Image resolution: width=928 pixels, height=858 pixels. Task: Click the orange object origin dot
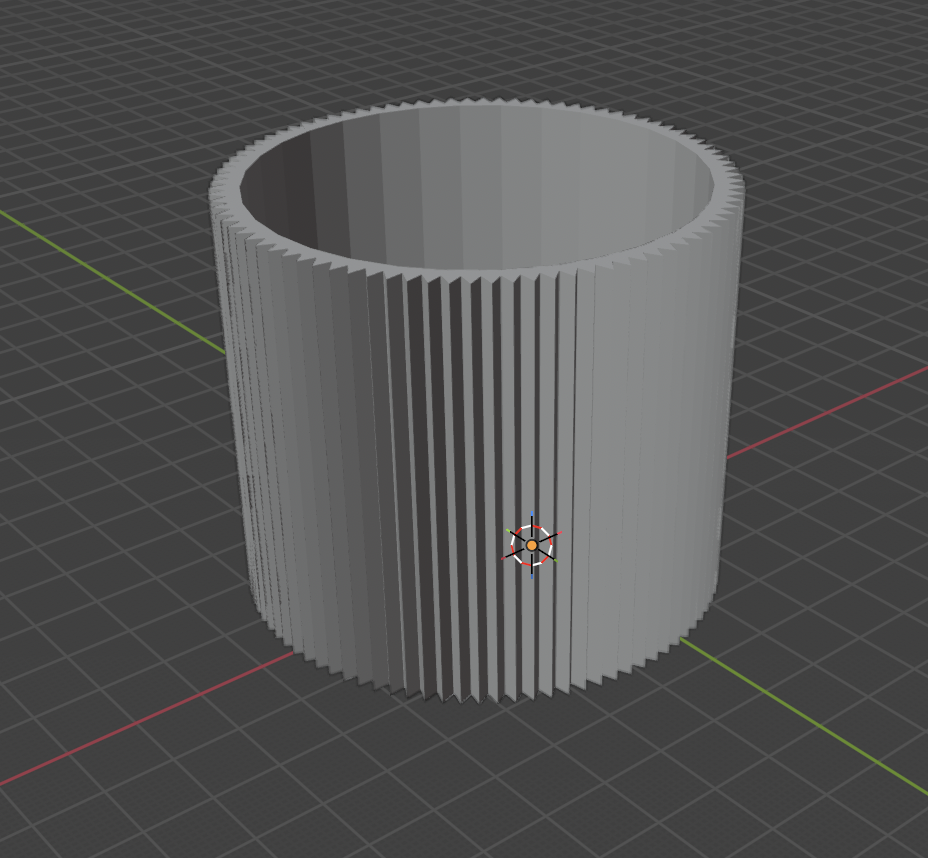coord(531,545)
